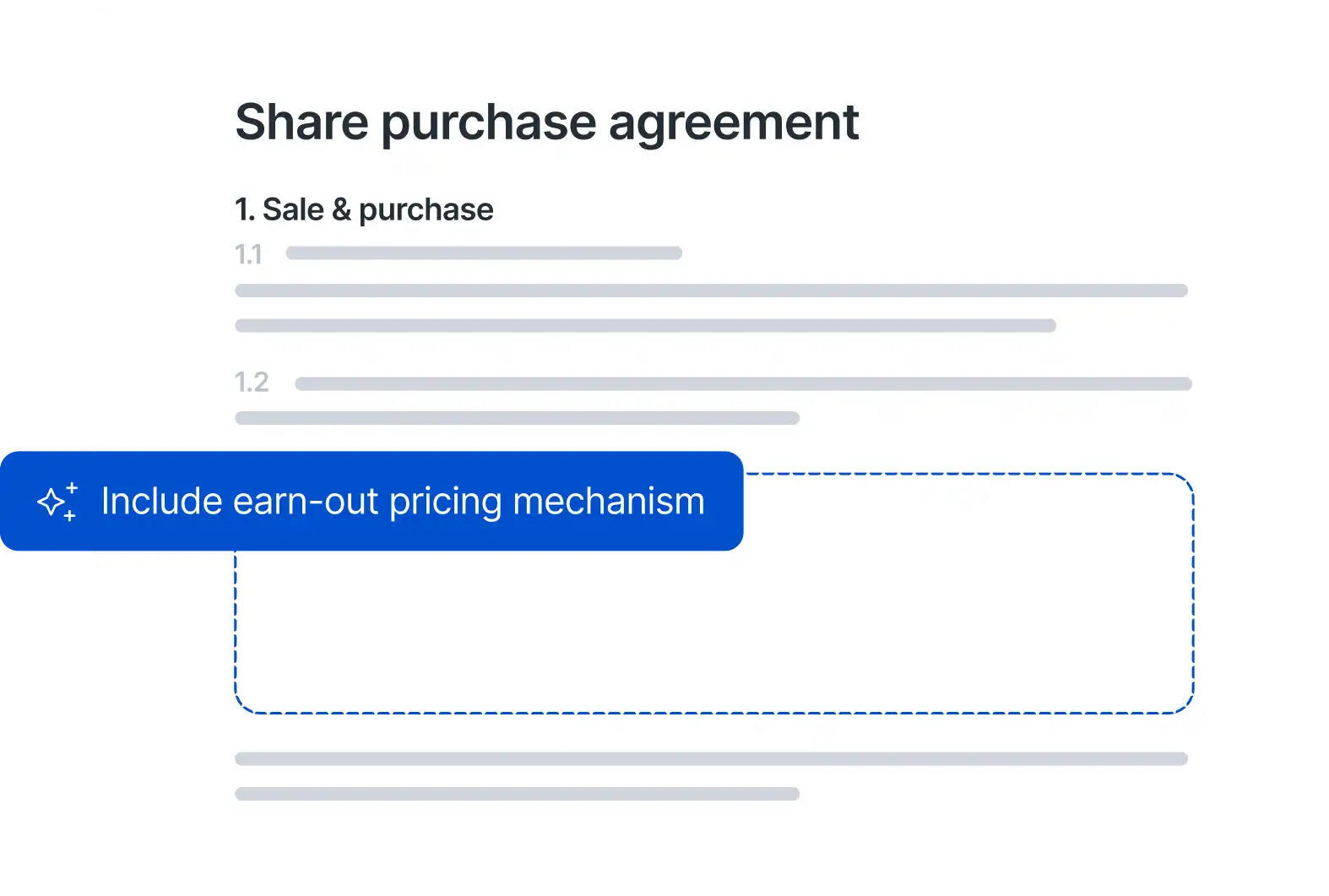Click the word mechanism on the blue button
Screen dimensions: 1329x896
608,502
